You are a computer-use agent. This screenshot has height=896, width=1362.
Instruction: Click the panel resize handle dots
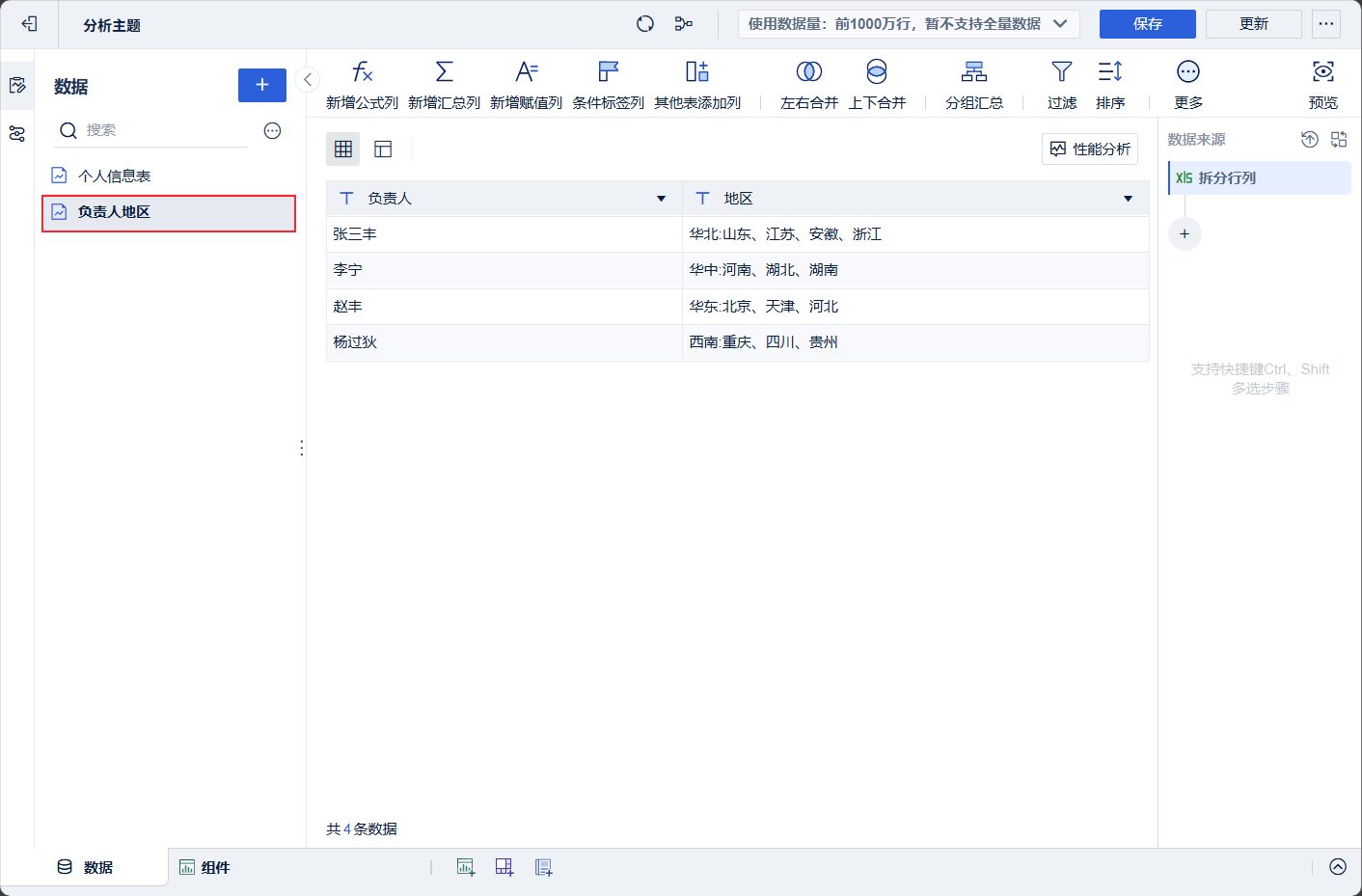302,448
